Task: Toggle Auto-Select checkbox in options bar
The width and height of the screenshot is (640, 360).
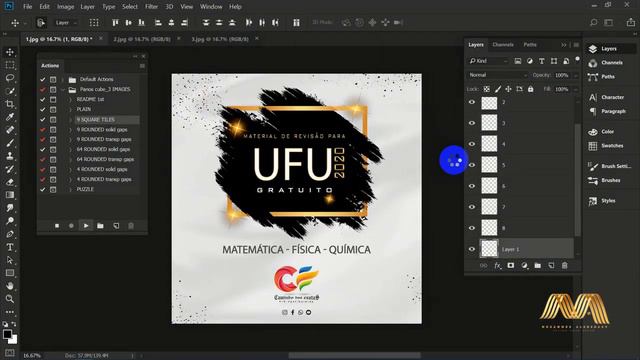Action: coord(41,23)
